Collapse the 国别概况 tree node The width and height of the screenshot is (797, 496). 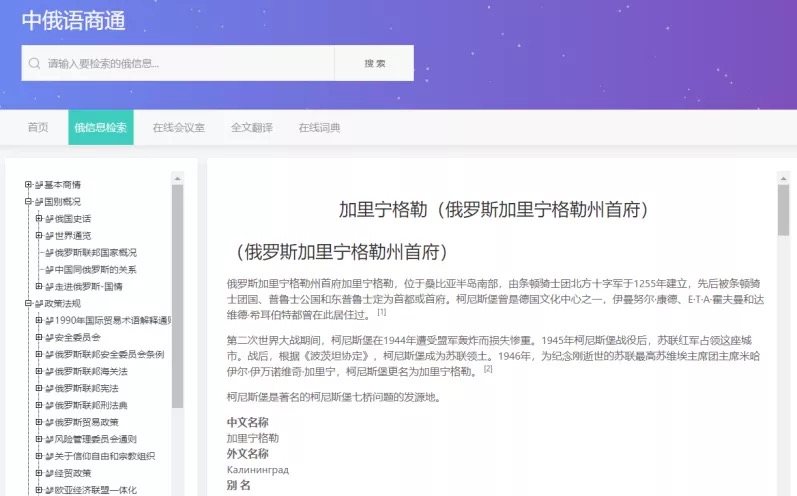(28, 202)
